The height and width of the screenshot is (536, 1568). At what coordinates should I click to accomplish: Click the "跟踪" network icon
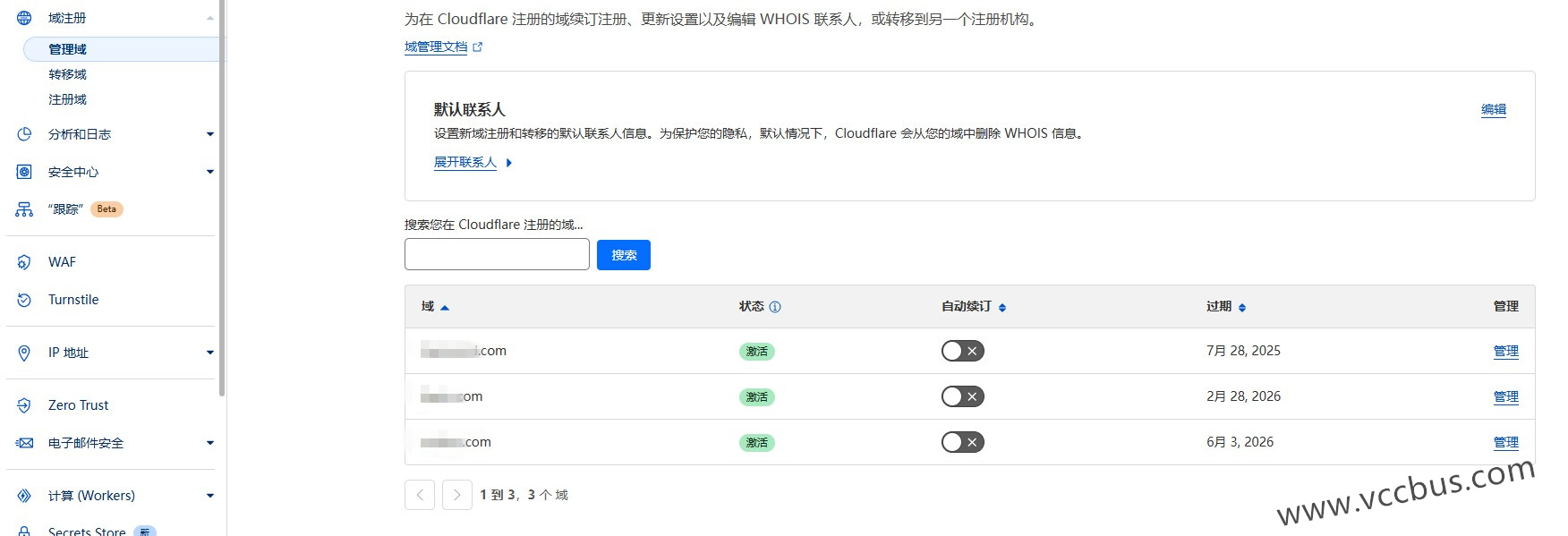24,209
